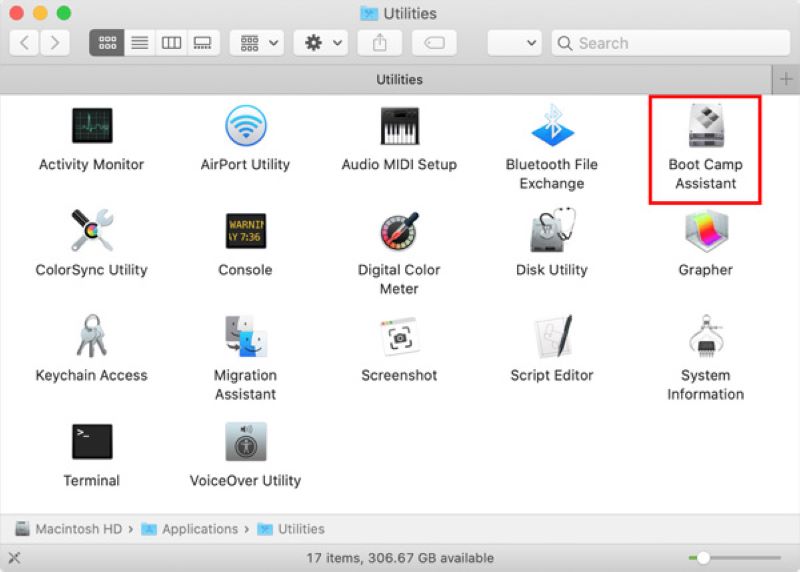Click the 'Disk Utility' name label
Screen dimensions: 800x572
pos(552,269)
